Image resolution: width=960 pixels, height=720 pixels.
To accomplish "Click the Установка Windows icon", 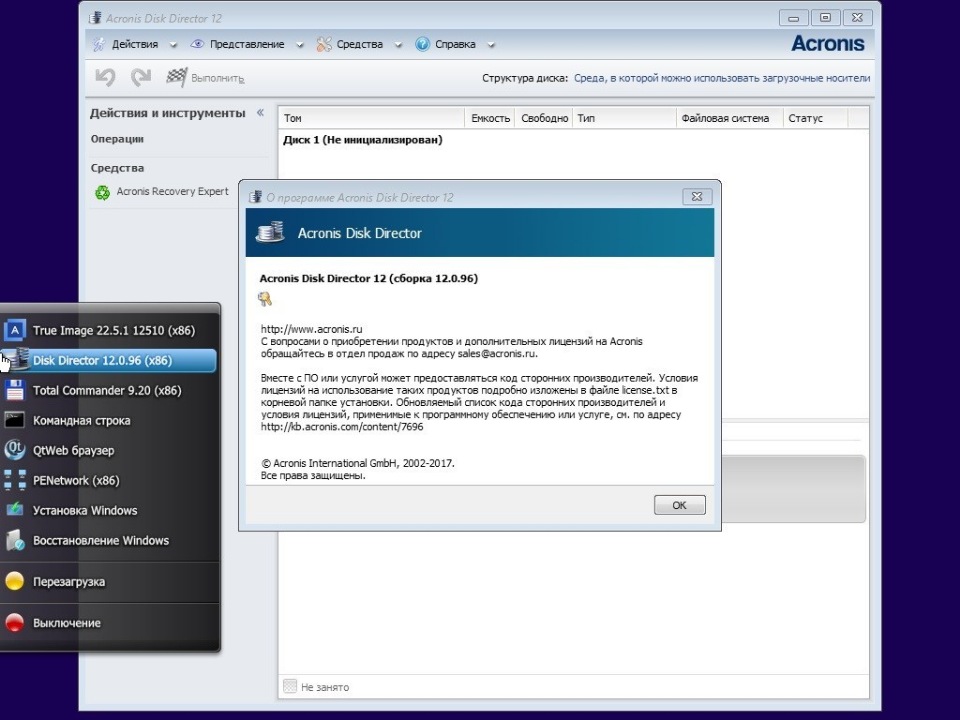I will 15,510.
